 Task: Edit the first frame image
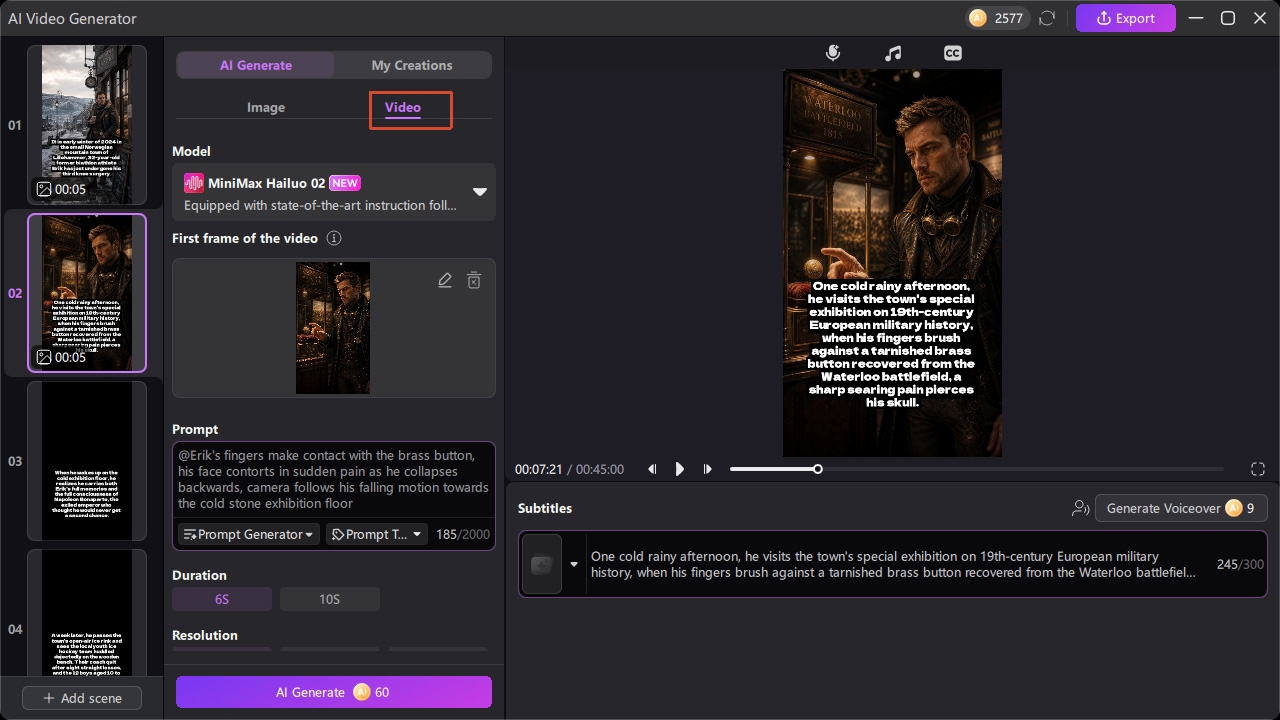[445, 280]
